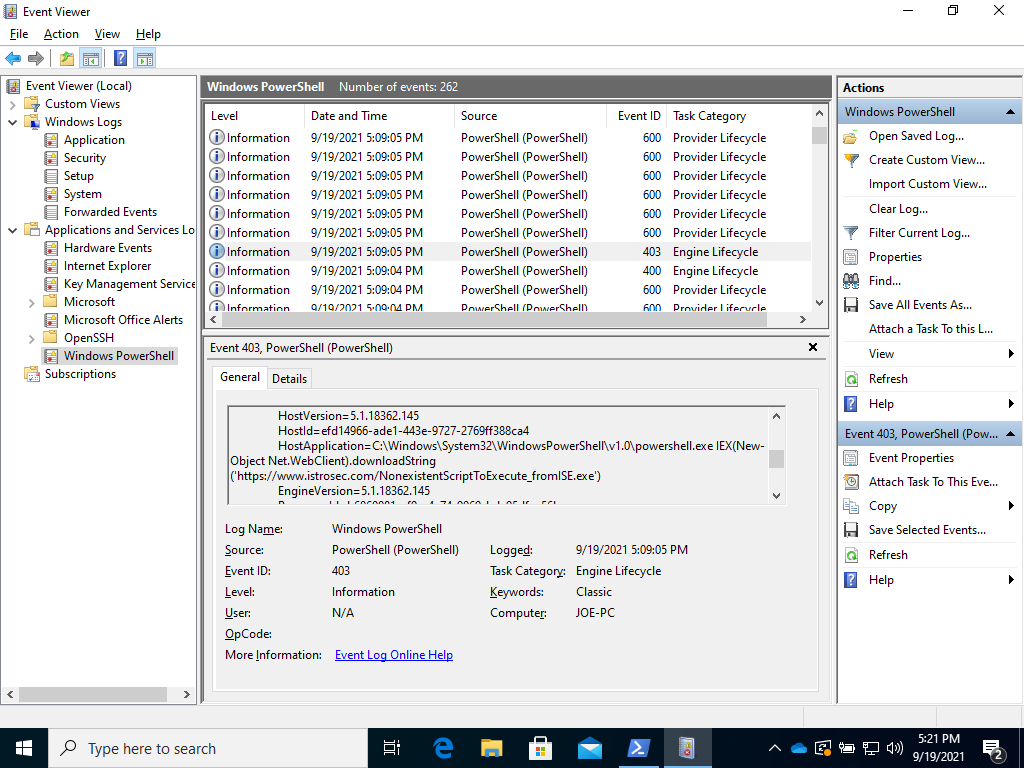Open Microsoft Store from the taskbar
Viewport: 1024px width, 768px height.
[541, 748]
